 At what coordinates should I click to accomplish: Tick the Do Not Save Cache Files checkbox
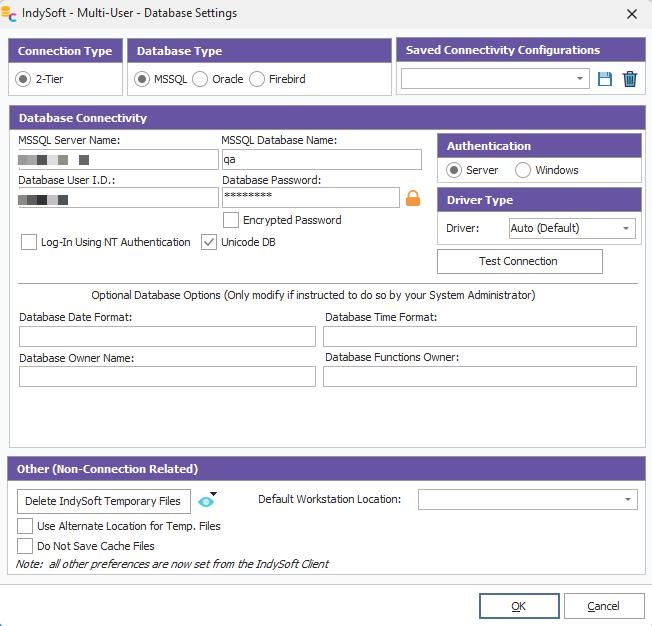pos(25,546)
